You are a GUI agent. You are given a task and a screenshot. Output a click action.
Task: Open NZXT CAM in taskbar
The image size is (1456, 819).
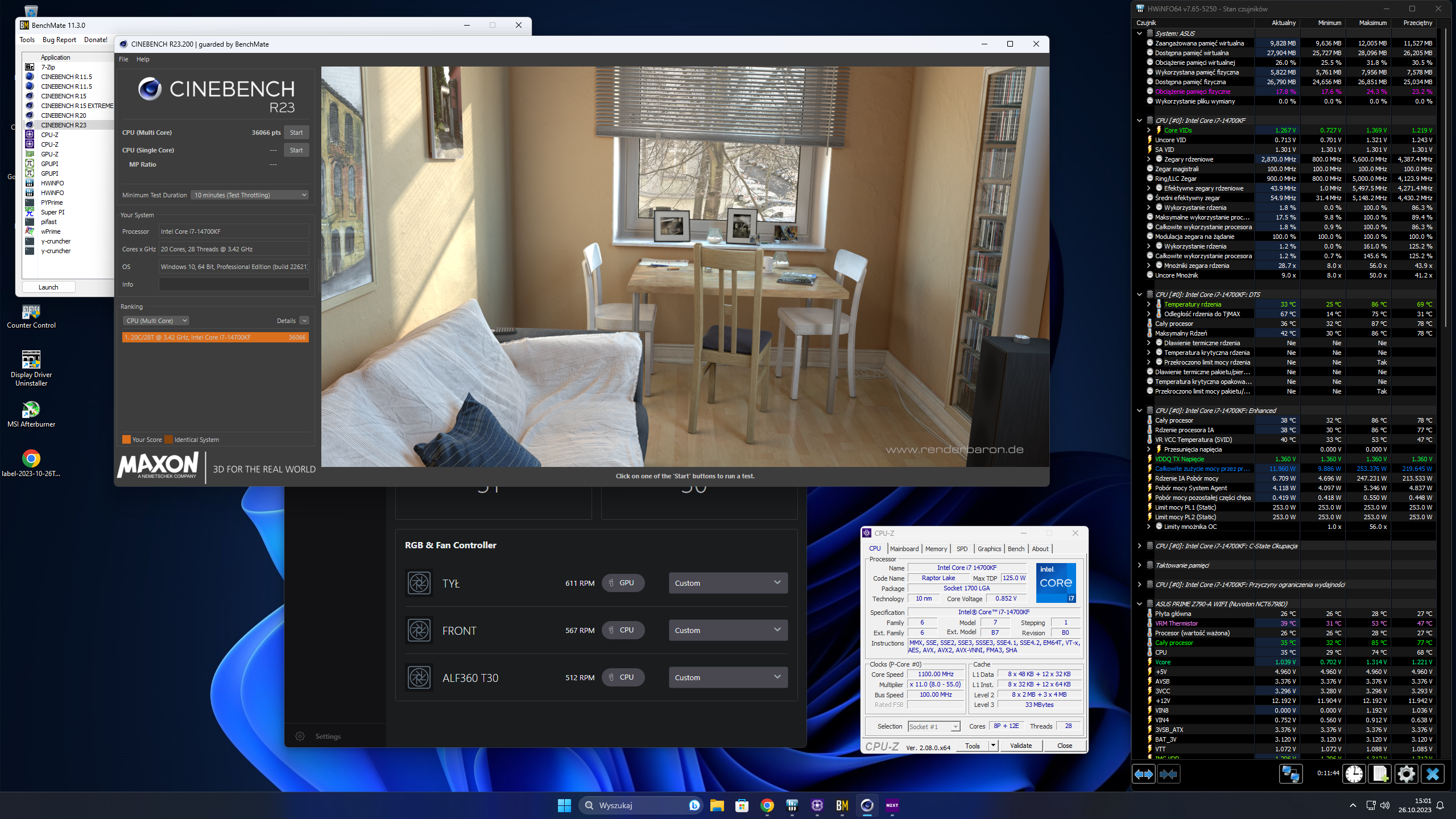(892, 805)
